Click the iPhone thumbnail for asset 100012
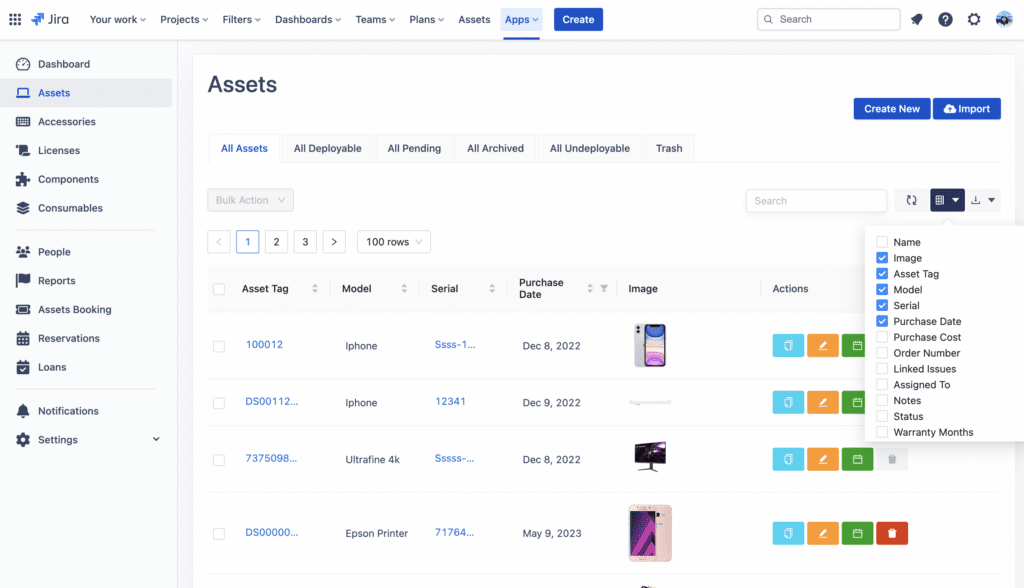Image resolution: width=1024 pixels, height=588 pixels. coord(650,344)
